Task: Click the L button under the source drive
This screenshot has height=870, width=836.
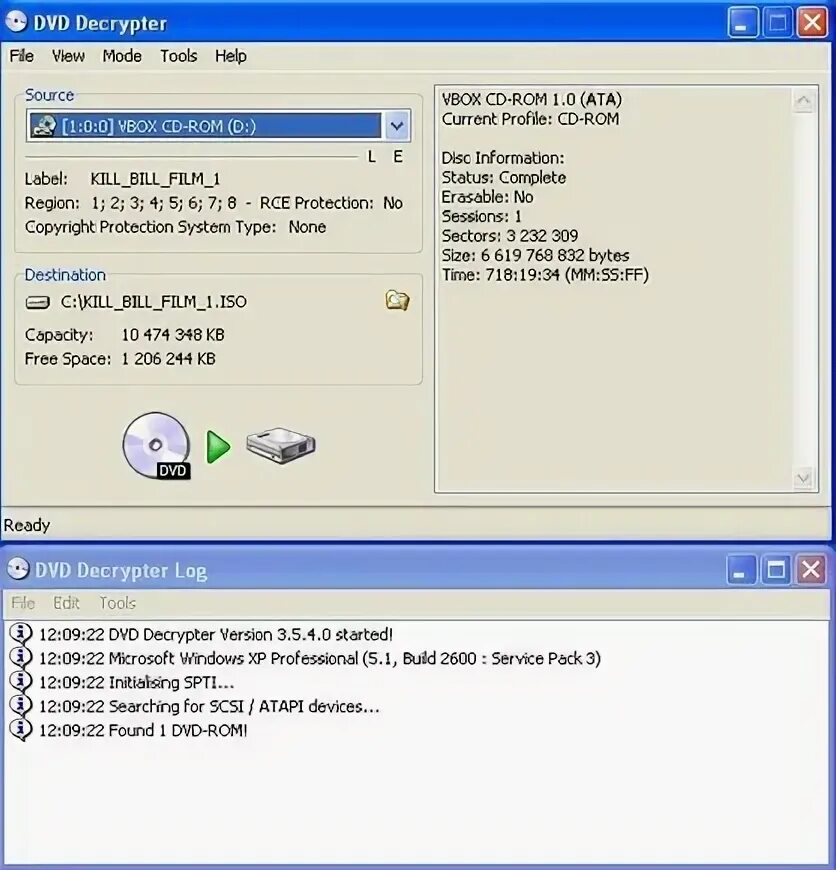Action: click(x=372, y=157)
